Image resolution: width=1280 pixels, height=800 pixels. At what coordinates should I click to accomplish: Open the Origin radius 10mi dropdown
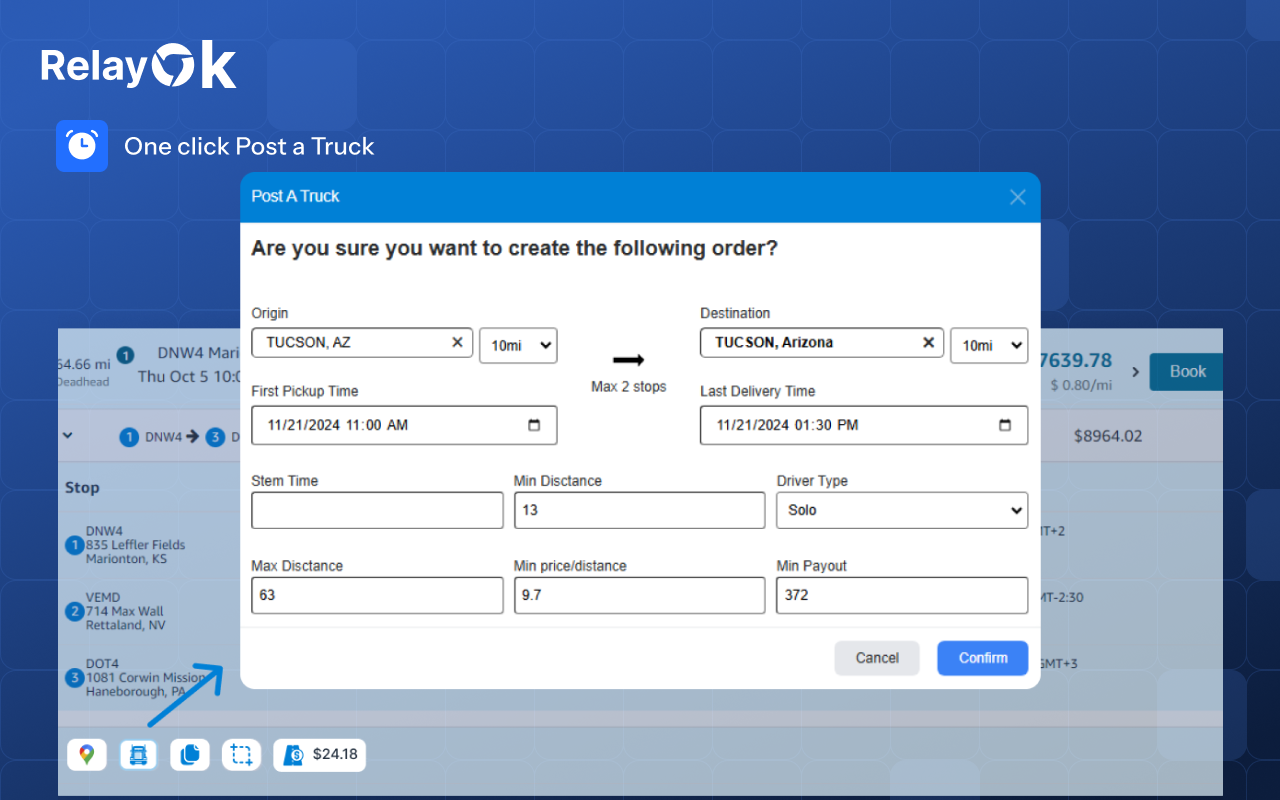pos(518,345)
